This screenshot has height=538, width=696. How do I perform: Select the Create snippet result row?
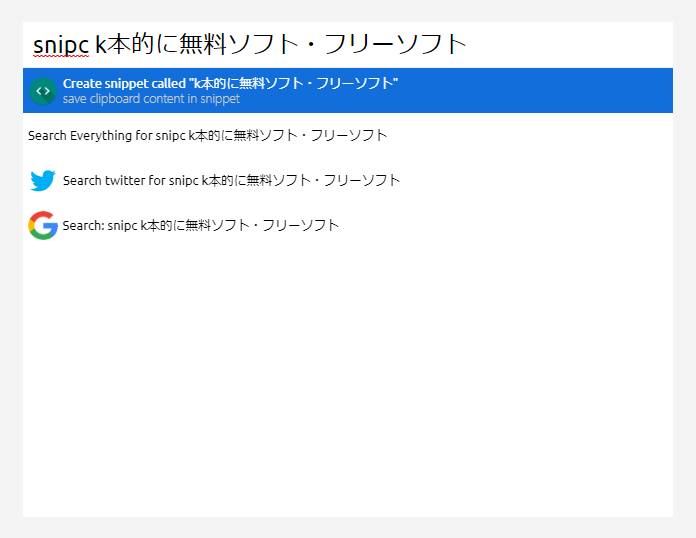click(348, 91)
